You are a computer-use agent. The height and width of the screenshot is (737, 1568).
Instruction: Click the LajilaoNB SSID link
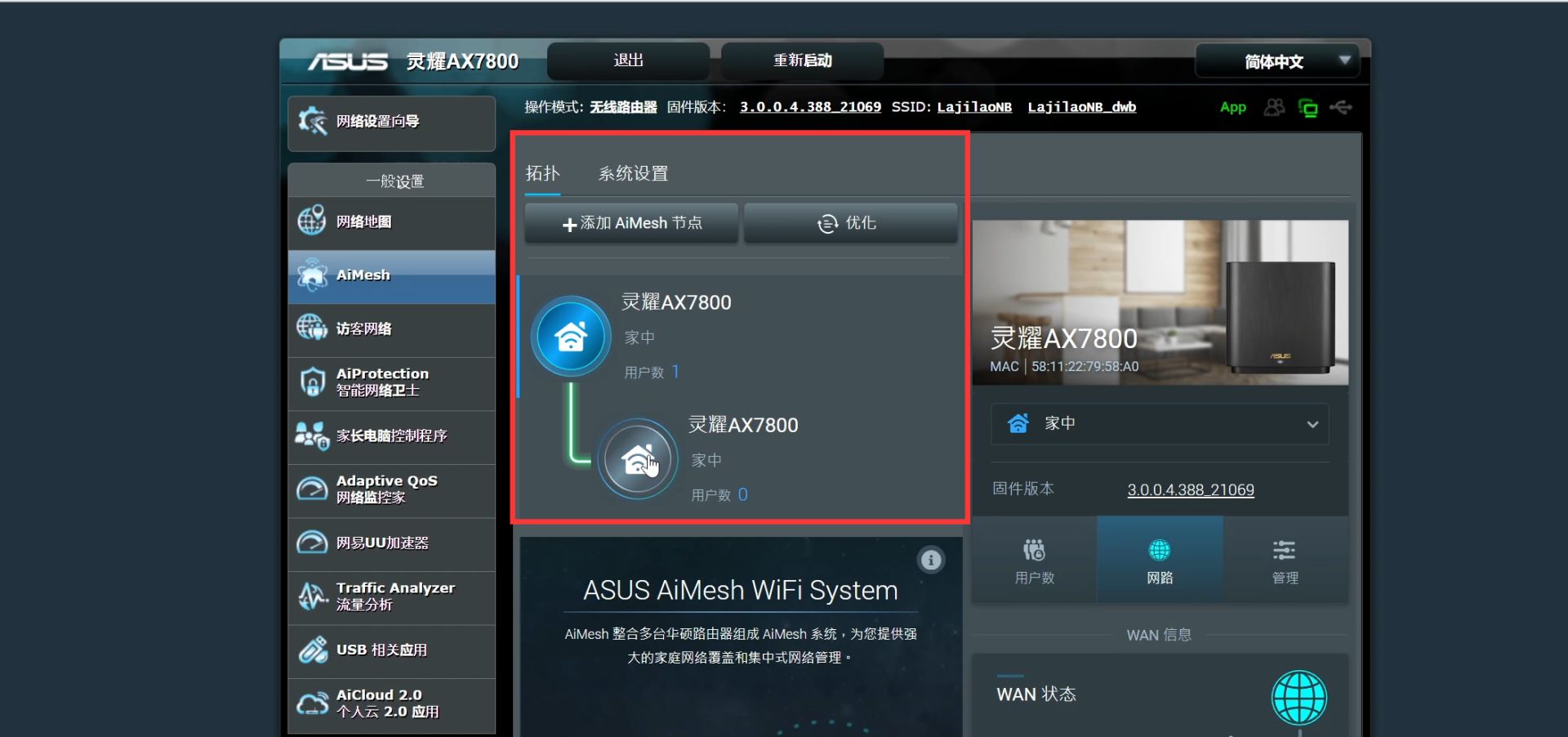(x=974, y=107)
